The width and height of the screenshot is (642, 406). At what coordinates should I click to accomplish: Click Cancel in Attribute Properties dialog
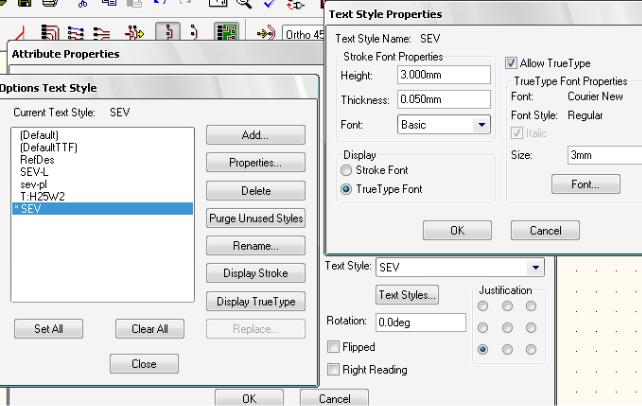pos(334,398)
